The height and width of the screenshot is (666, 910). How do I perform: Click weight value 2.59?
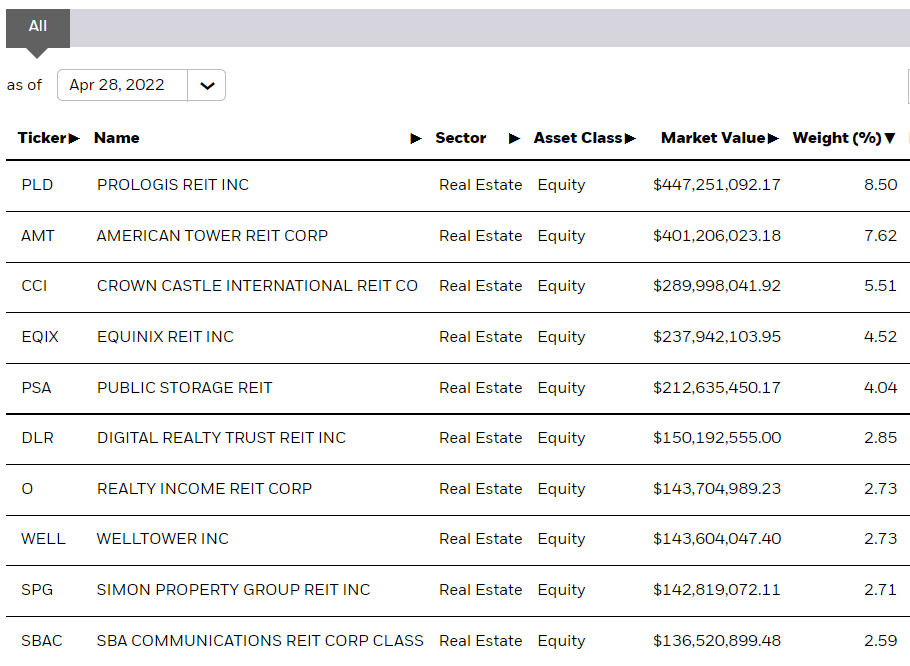880,641
